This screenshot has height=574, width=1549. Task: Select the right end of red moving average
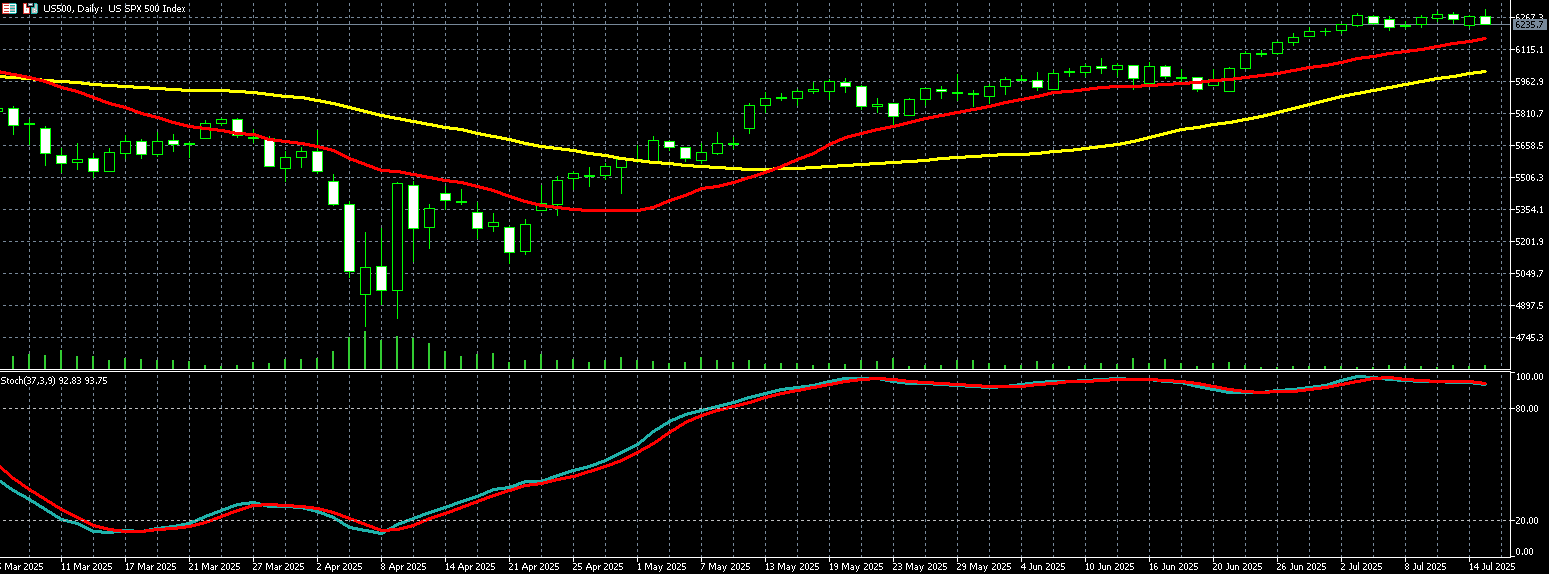click(1484, 39)
